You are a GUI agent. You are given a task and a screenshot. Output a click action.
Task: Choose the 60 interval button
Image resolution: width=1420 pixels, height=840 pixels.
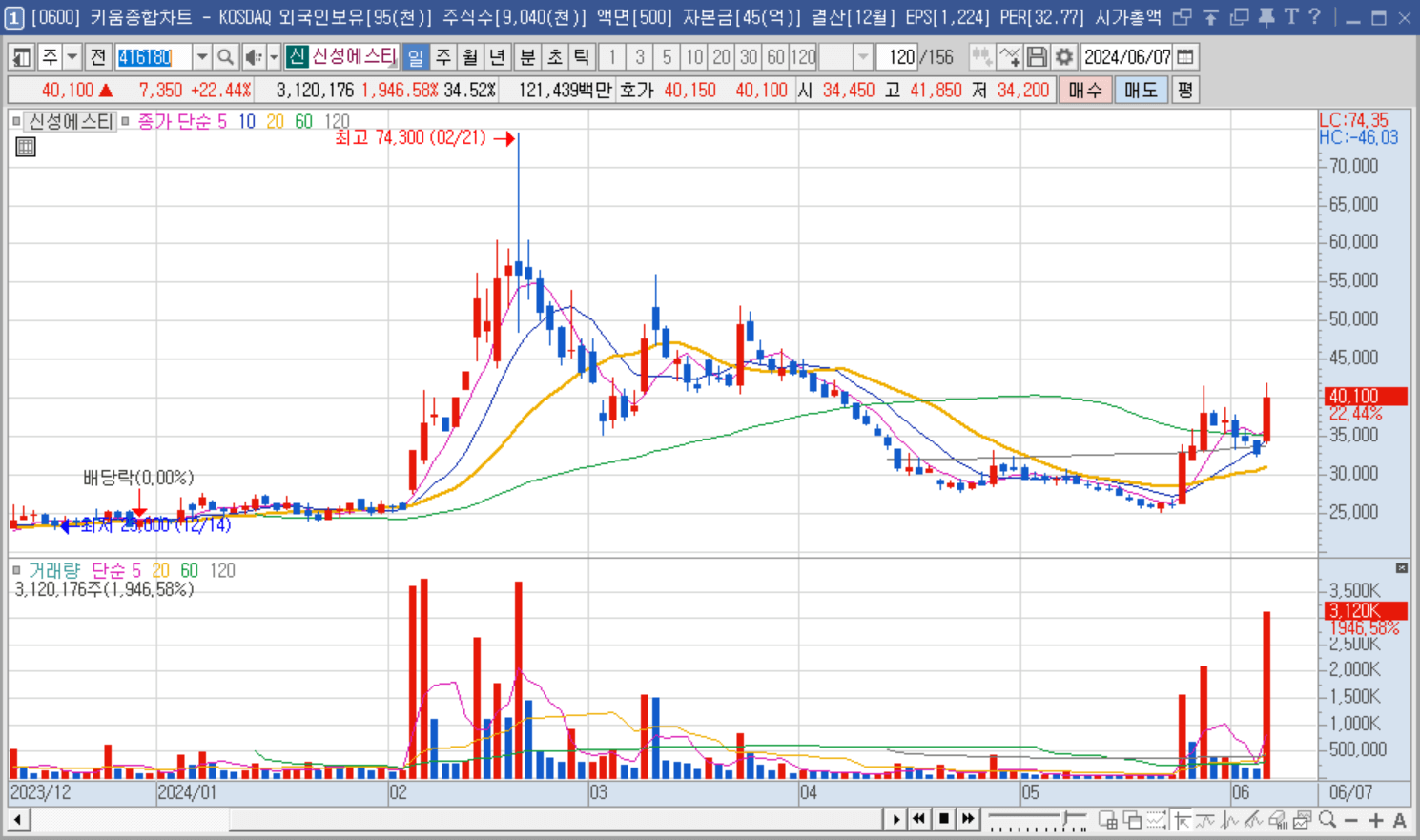(x=776, y=57)
